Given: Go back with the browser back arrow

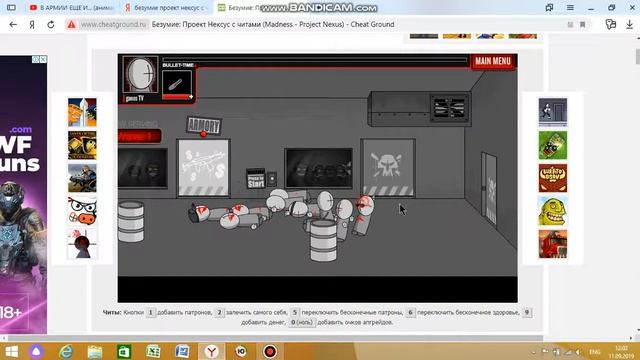Looking at the screenshot, I should pos(13,24).
